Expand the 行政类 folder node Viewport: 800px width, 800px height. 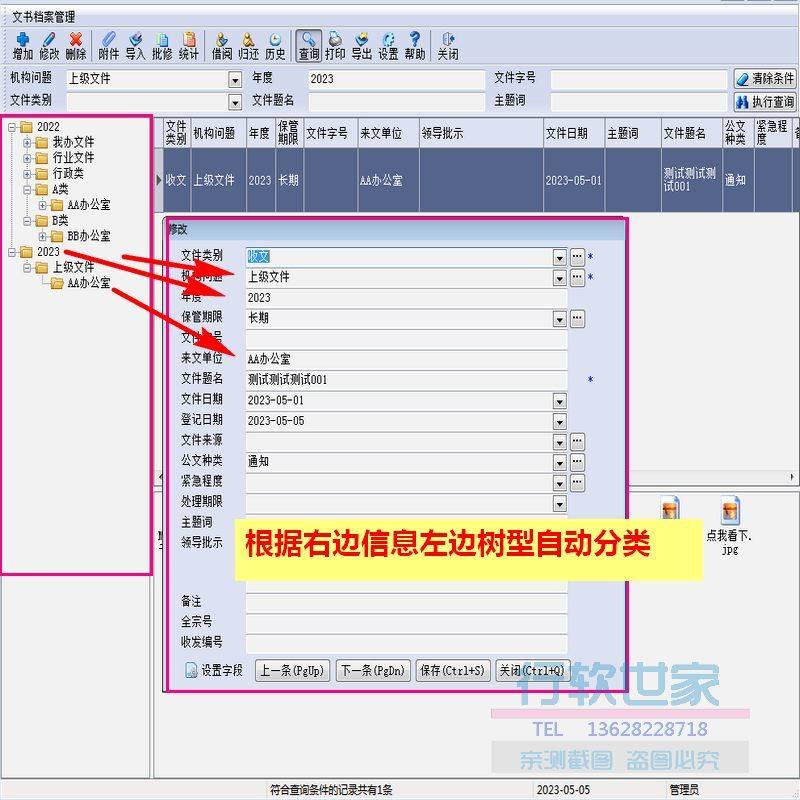click(28, 174)
